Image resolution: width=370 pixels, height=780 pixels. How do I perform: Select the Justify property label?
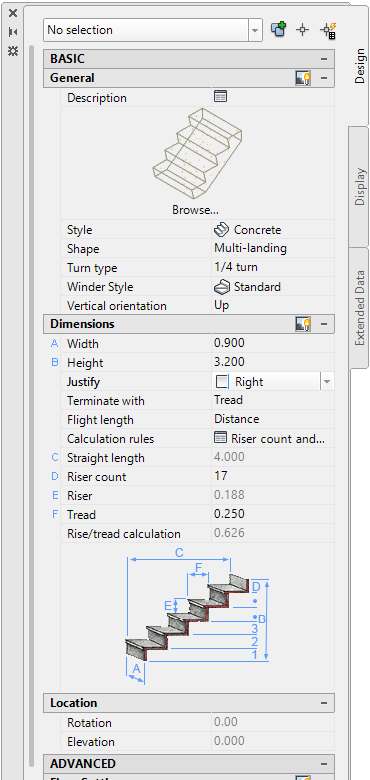click(83, 382)
